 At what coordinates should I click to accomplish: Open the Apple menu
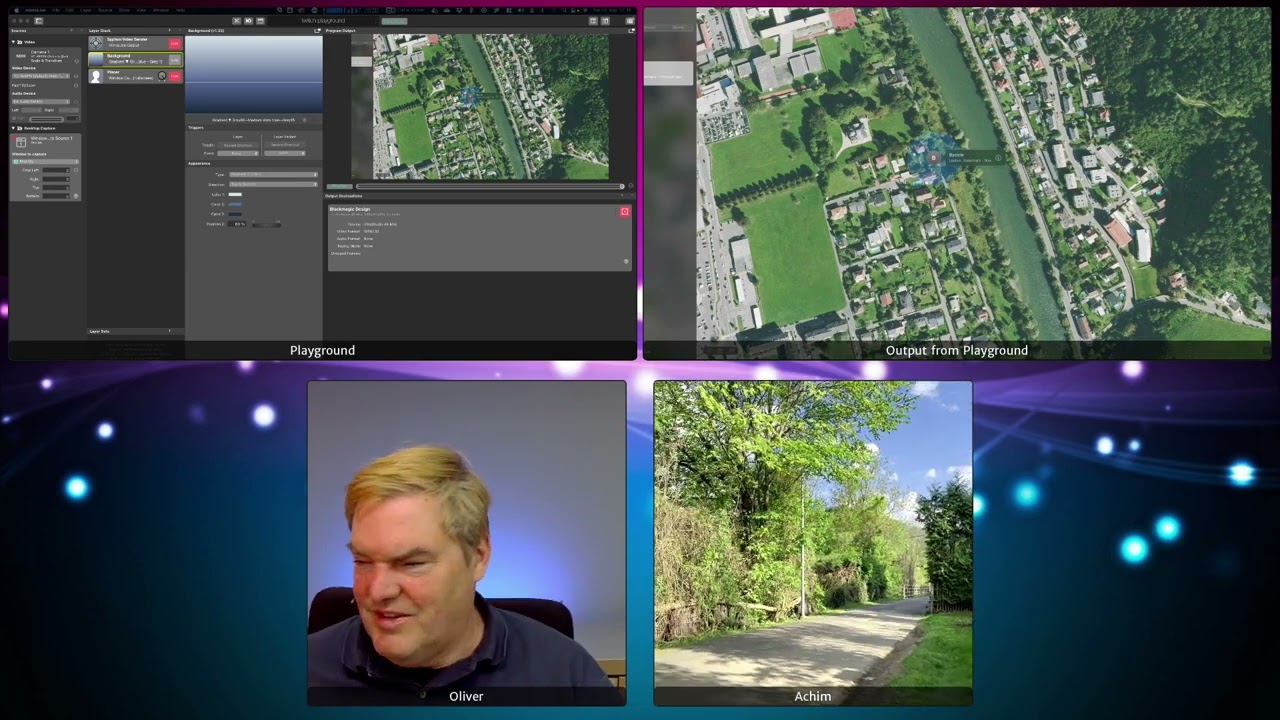(16, 10)
